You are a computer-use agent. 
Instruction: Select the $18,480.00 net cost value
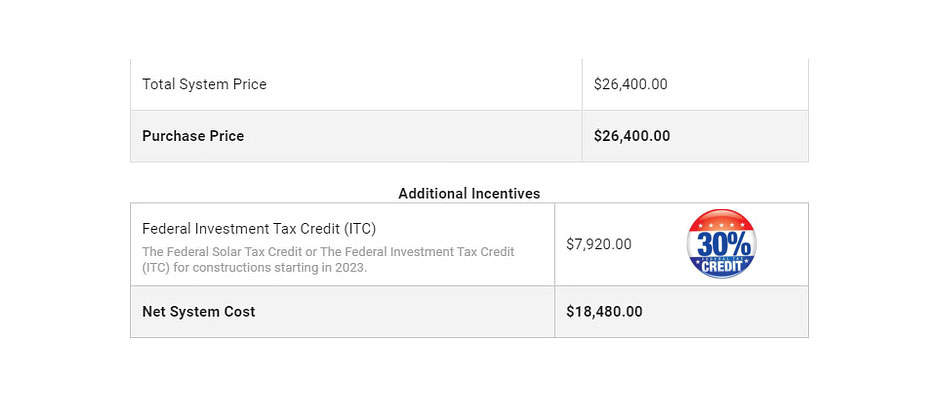tap(604, 312)
